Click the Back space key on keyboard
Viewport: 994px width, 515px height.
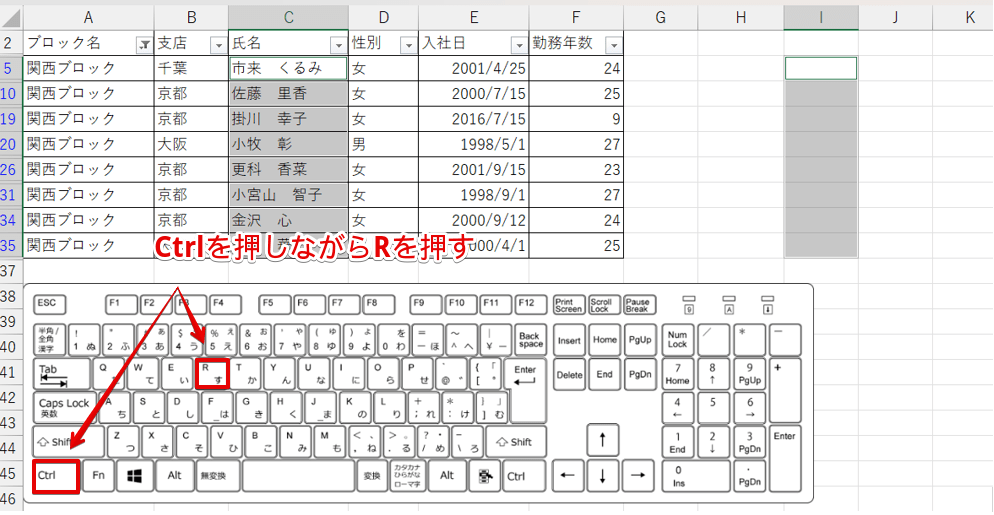529,340
